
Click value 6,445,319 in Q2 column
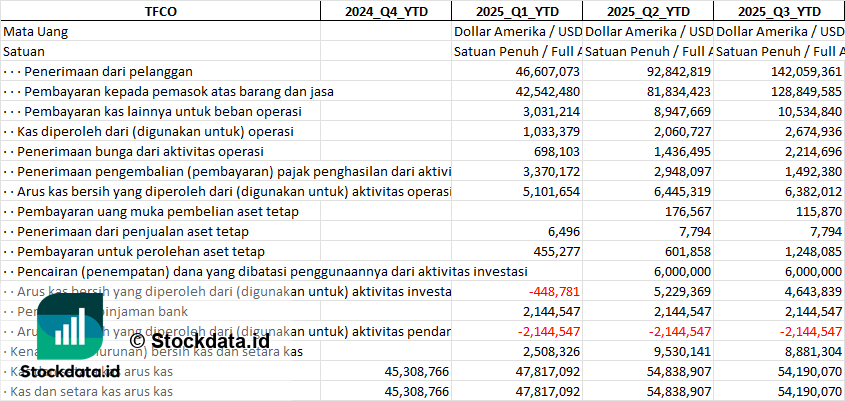pos(680,192)
